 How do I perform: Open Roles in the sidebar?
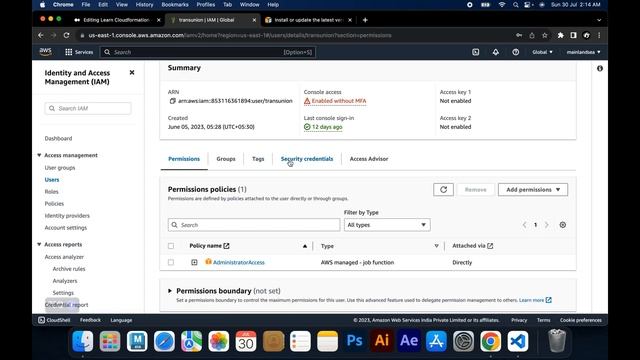(51, 191)
